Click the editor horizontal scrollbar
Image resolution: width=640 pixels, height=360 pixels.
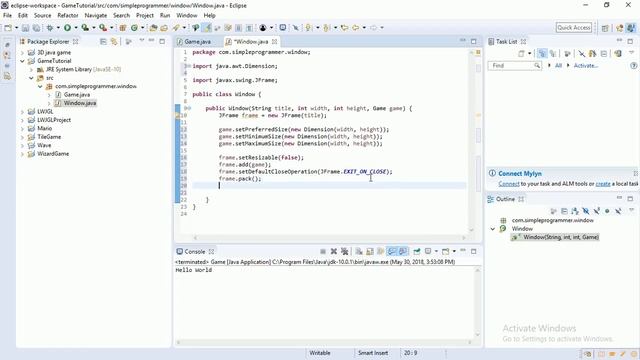coord(329,238)
